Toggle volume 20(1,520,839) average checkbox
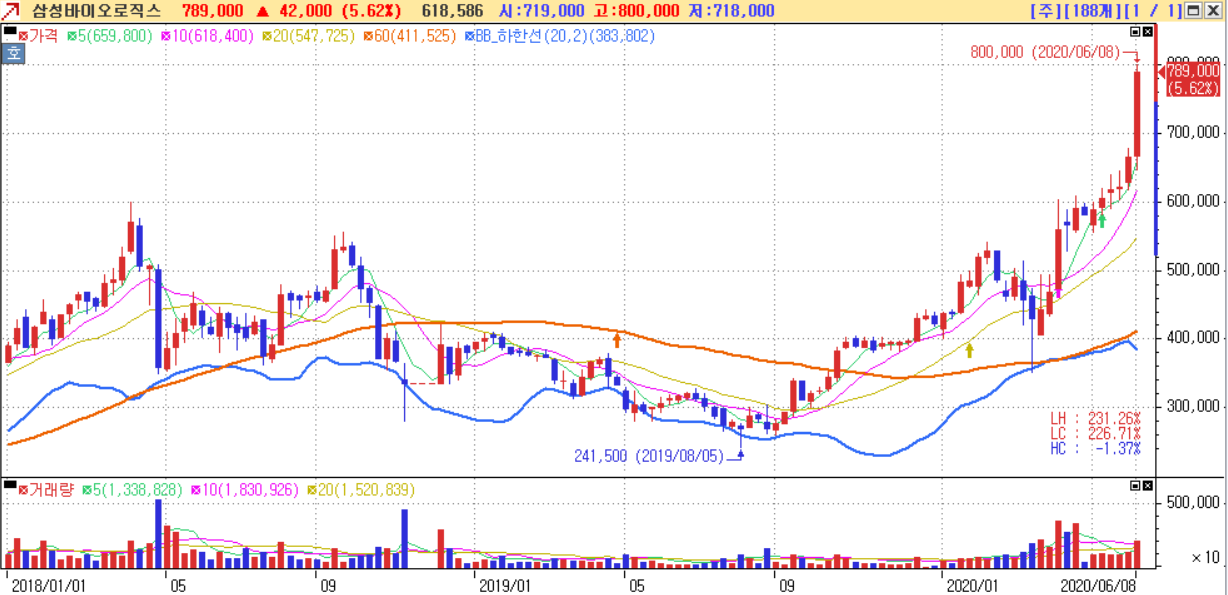The image size is (1228, 595). (311, 489)
